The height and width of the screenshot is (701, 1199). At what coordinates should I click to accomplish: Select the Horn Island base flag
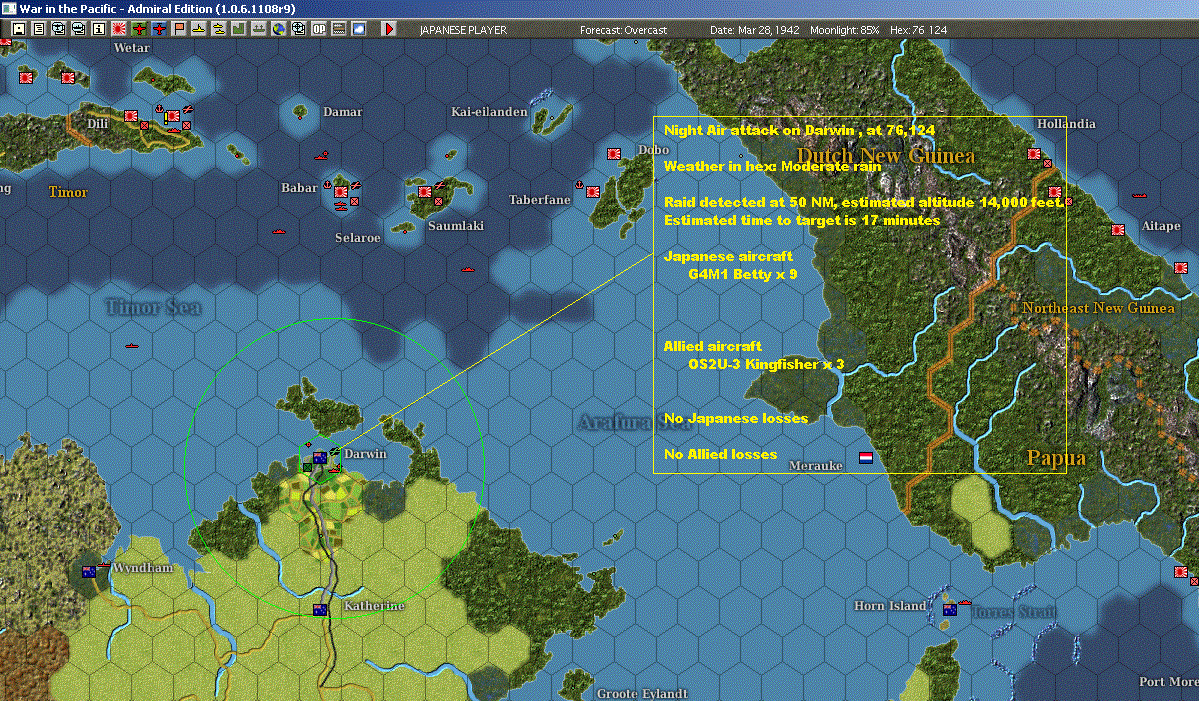(x=950, y=609)
